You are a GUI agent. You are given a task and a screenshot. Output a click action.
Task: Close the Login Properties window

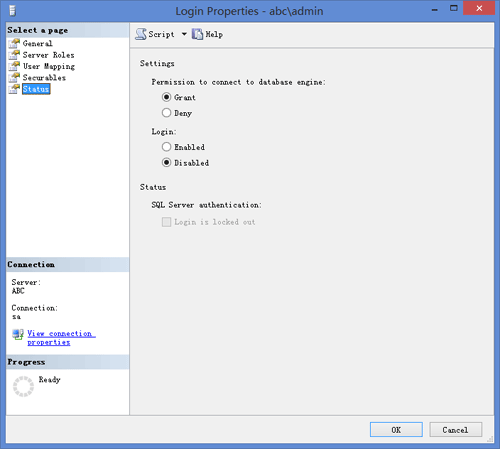coord(479,8)
